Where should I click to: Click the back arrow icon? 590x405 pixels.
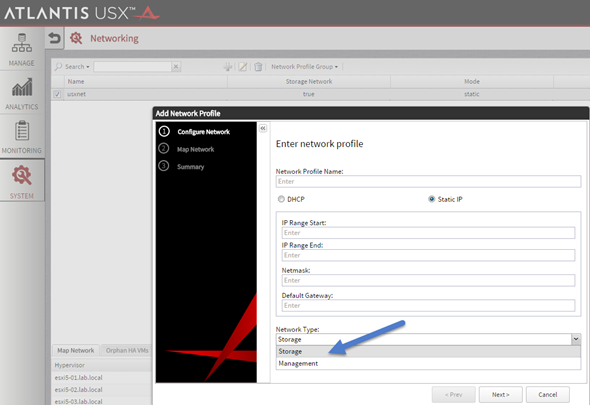[55, 38]
